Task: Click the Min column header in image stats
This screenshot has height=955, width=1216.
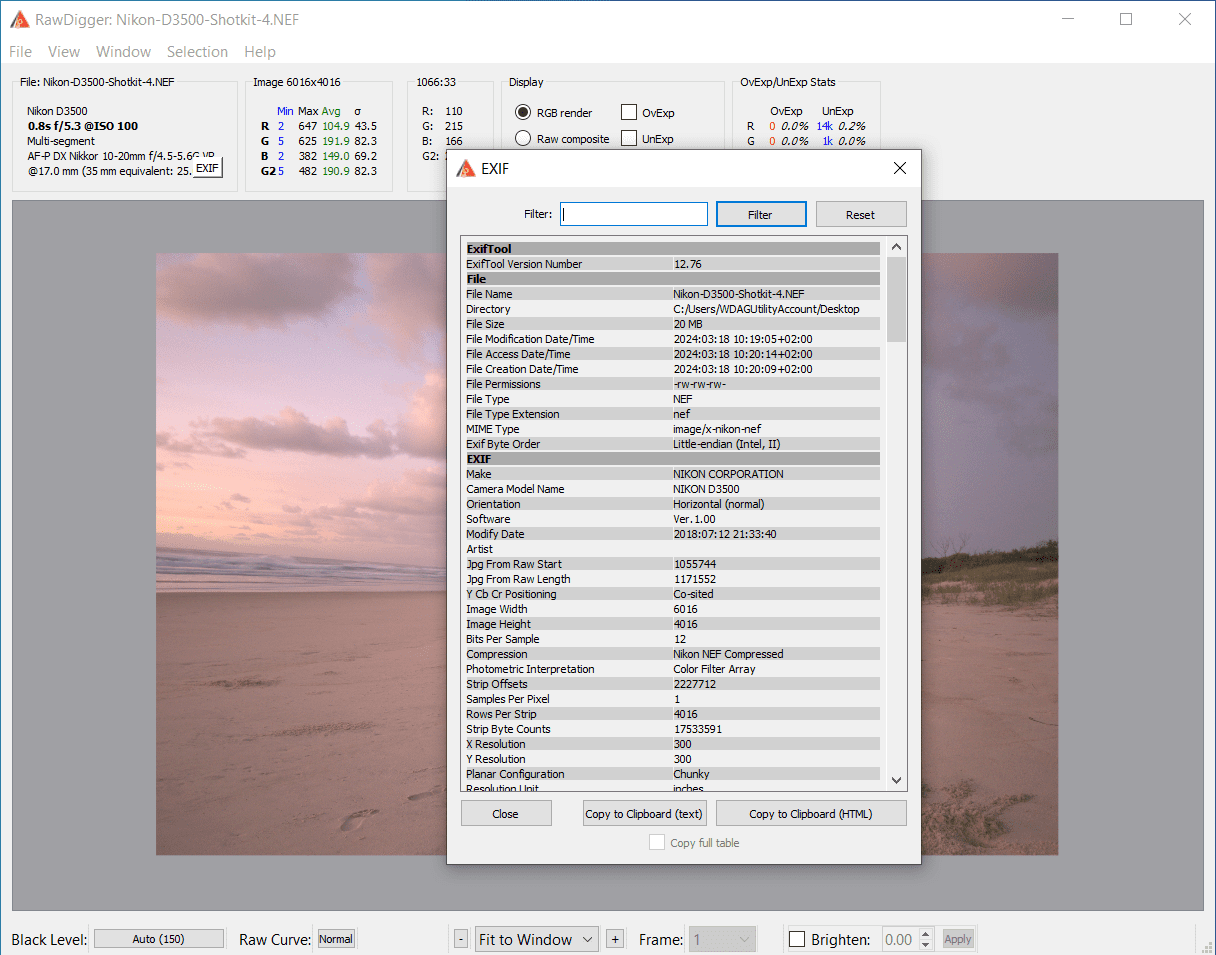Action: click(x=285, y=111)
